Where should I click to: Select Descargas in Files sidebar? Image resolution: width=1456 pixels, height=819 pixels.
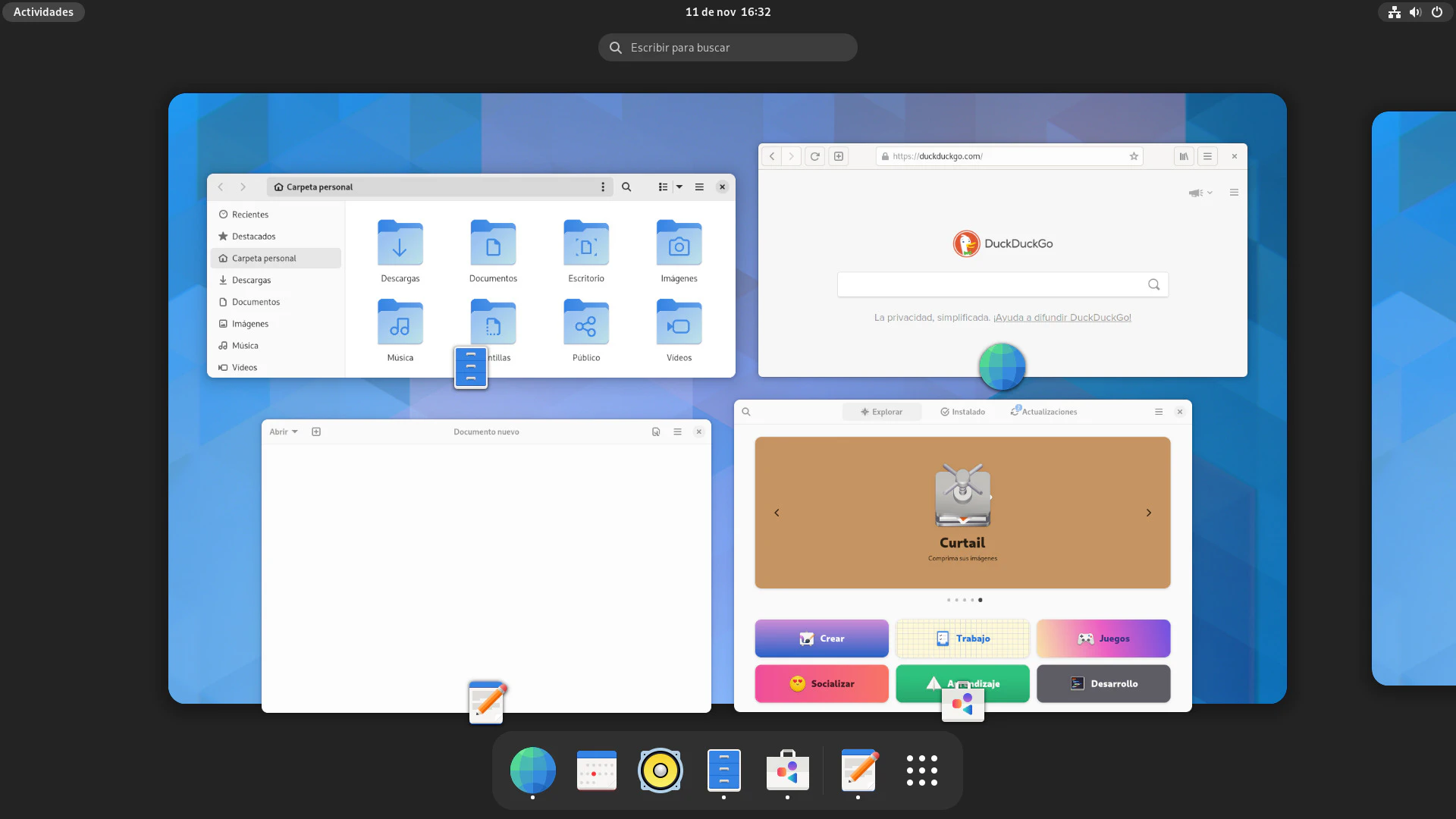point(251,280)
